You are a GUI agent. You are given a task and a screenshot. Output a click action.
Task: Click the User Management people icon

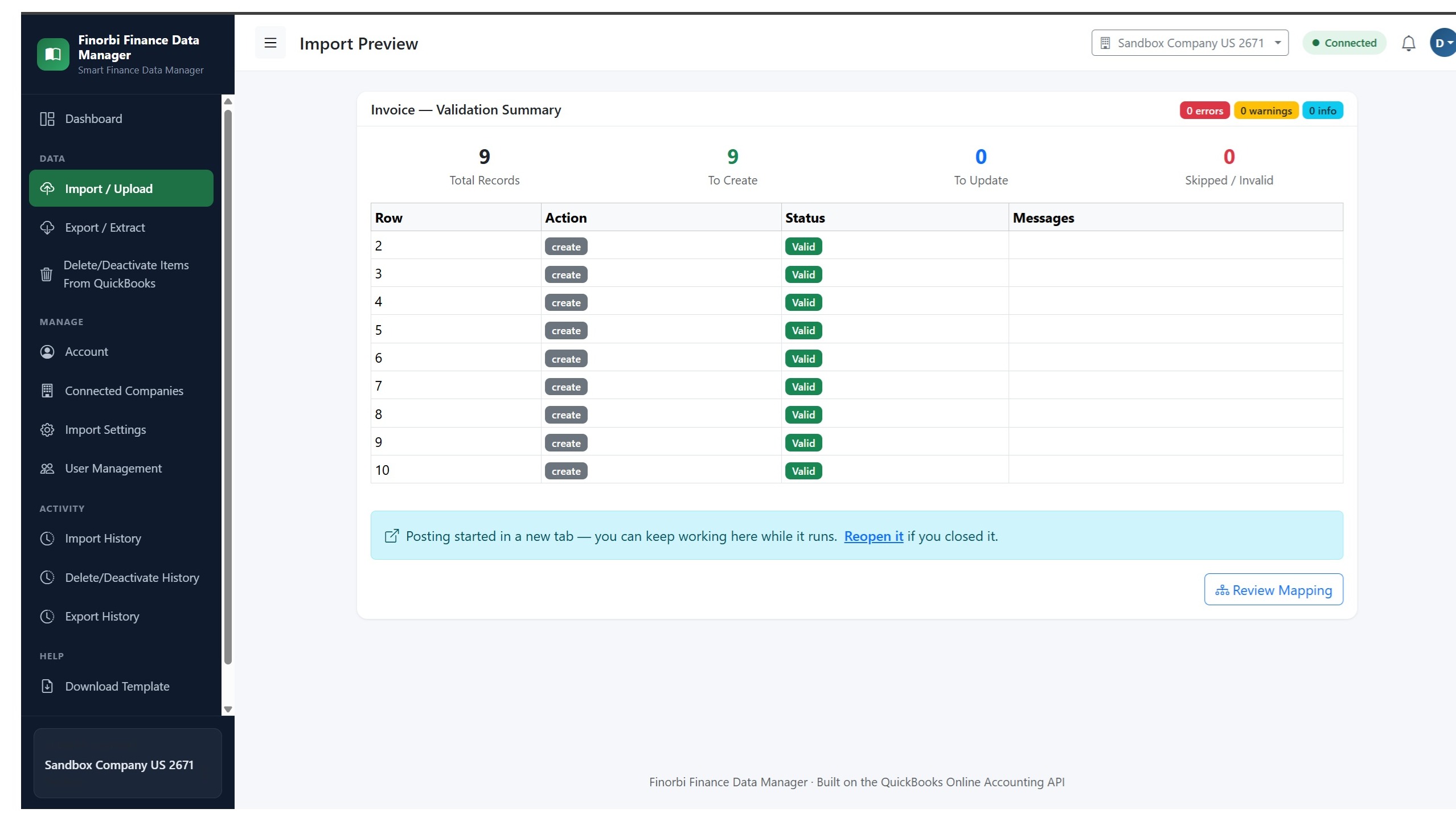coord(47,469)
